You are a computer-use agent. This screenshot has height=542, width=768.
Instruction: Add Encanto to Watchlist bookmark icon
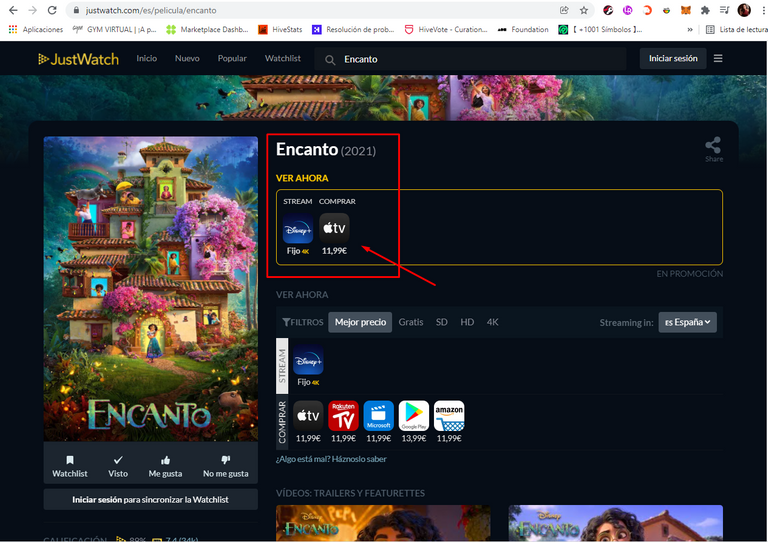pos(70,460)
